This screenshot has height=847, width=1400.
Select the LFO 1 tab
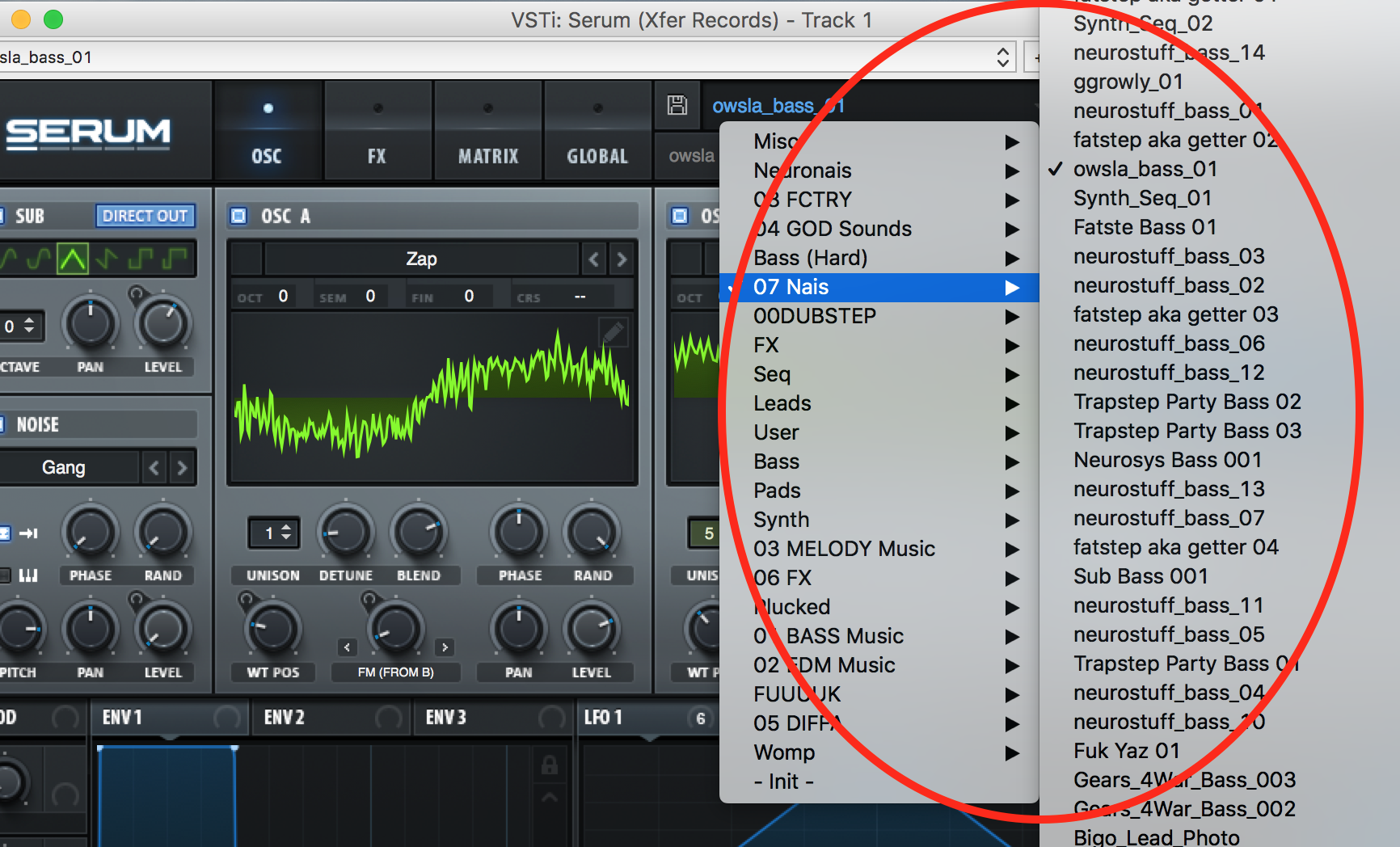pyautogui.click(x=648, y=718)
